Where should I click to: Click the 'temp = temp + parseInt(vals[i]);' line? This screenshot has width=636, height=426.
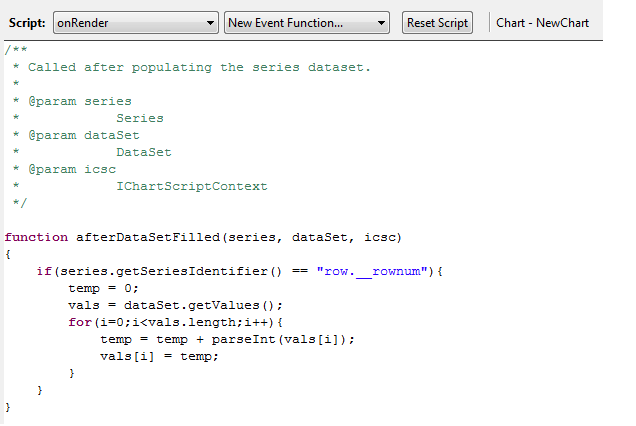[227, 340]
